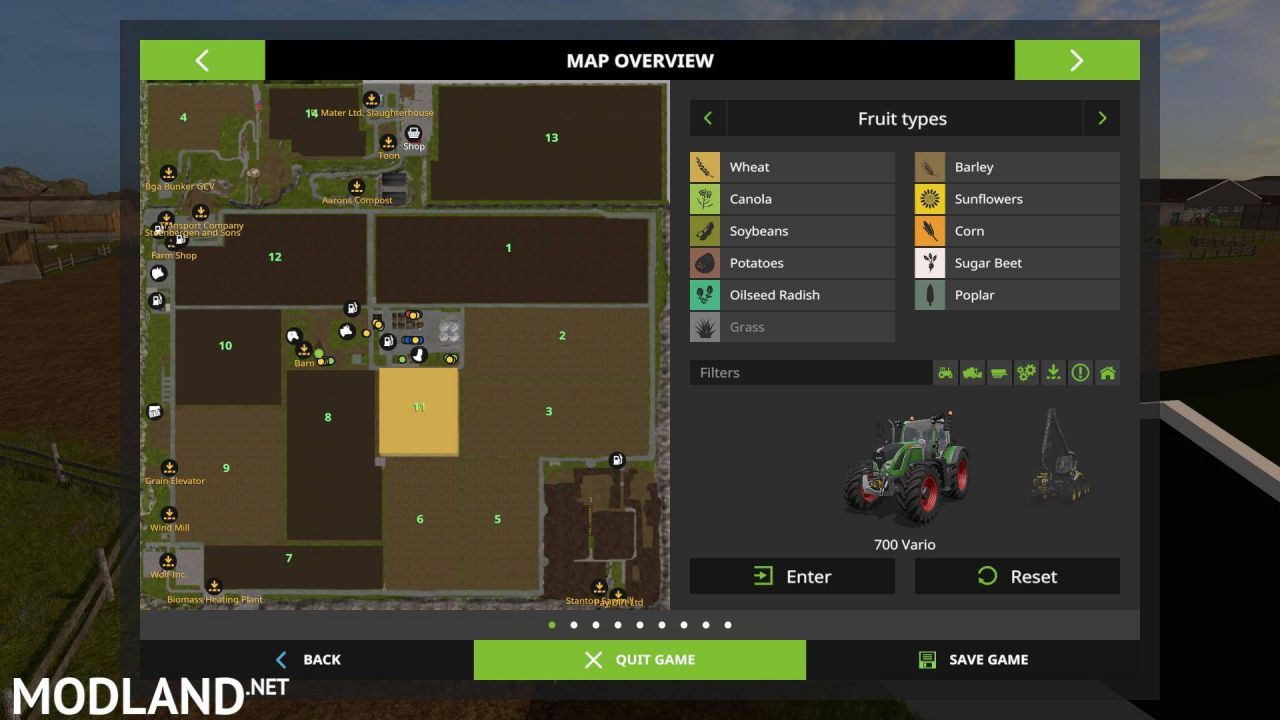Enter the 700 Vario vehicle

click(792, 576)
